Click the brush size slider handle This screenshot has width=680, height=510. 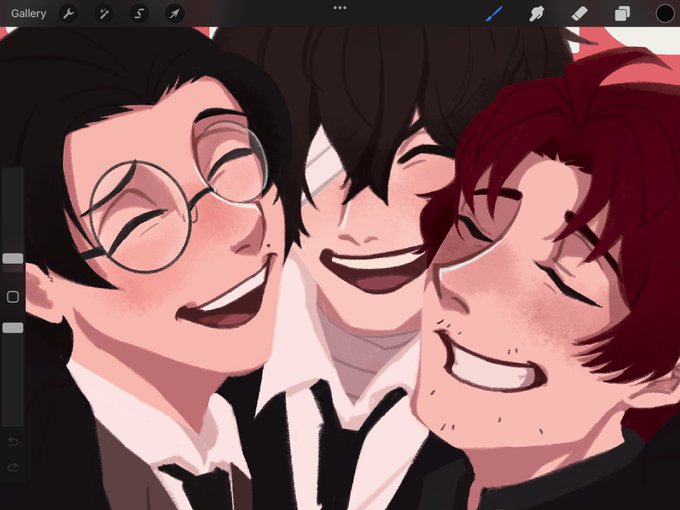(x=13, y=258)
